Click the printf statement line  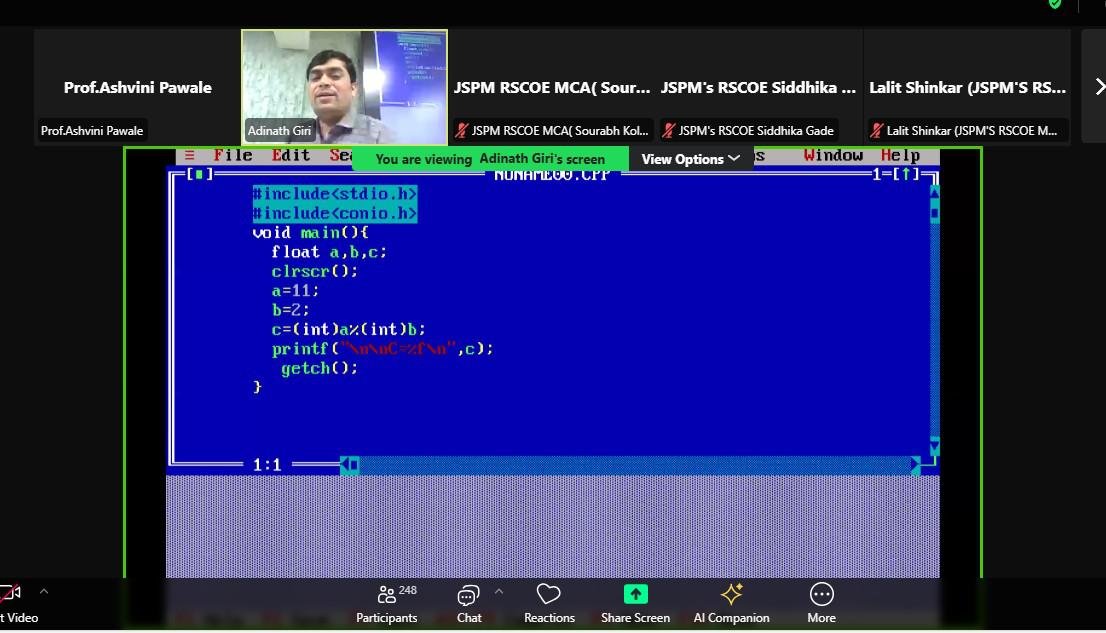pyautogui.click(x=382, y=349)
